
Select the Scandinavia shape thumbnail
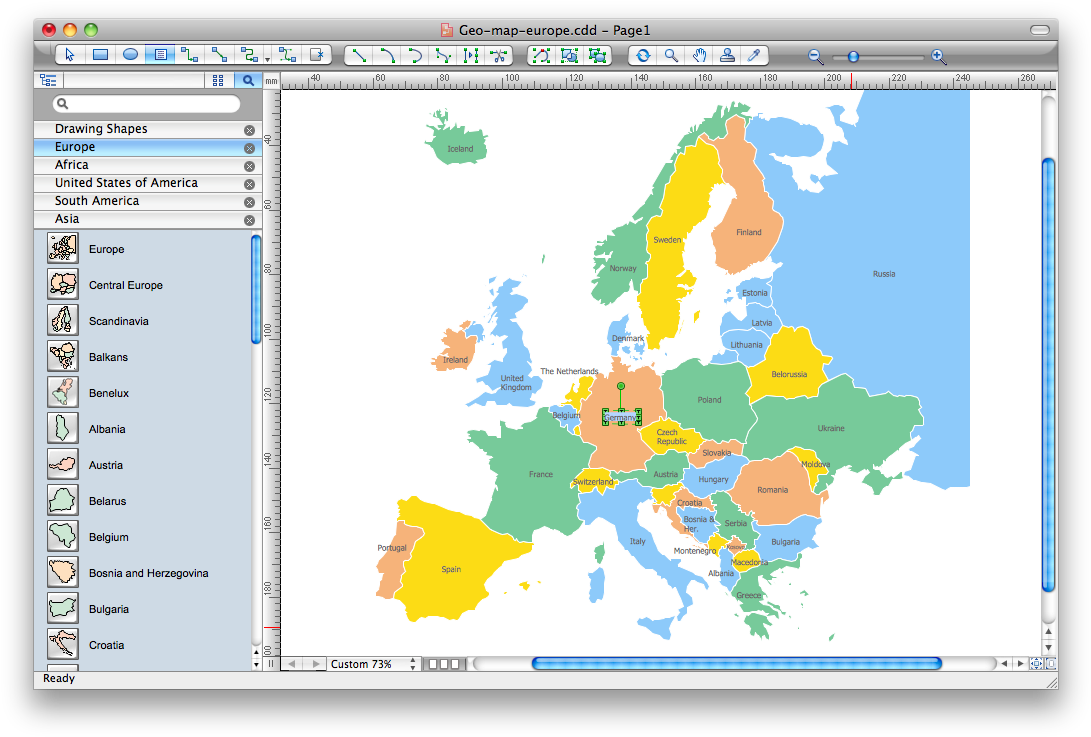click(x=62, y=320)
